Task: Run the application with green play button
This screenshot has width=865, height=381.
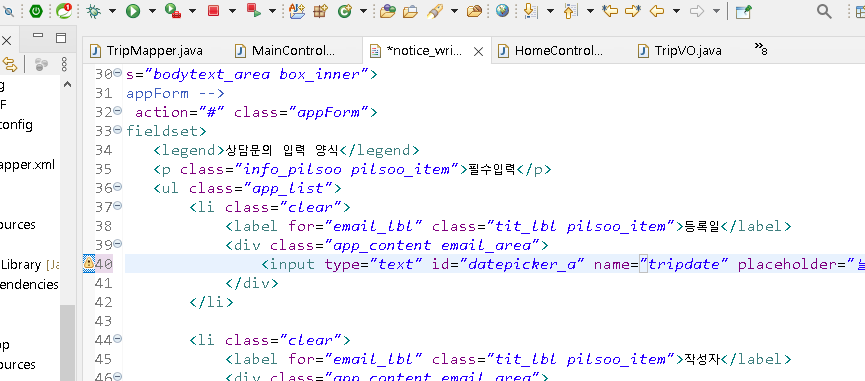Action: pos(133,10)
